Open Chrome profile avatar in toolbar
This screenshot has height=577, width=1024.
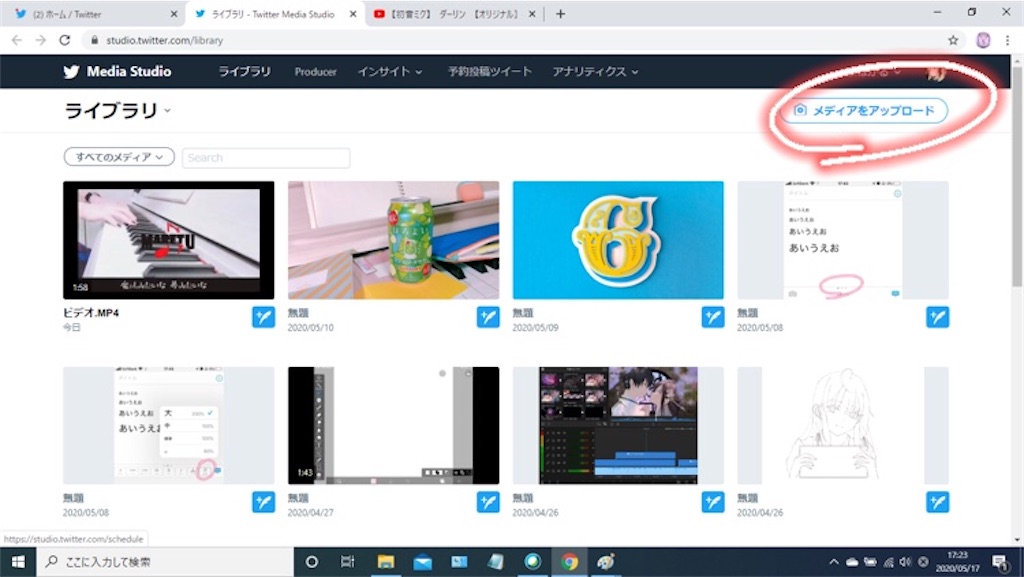coord(983,40)
